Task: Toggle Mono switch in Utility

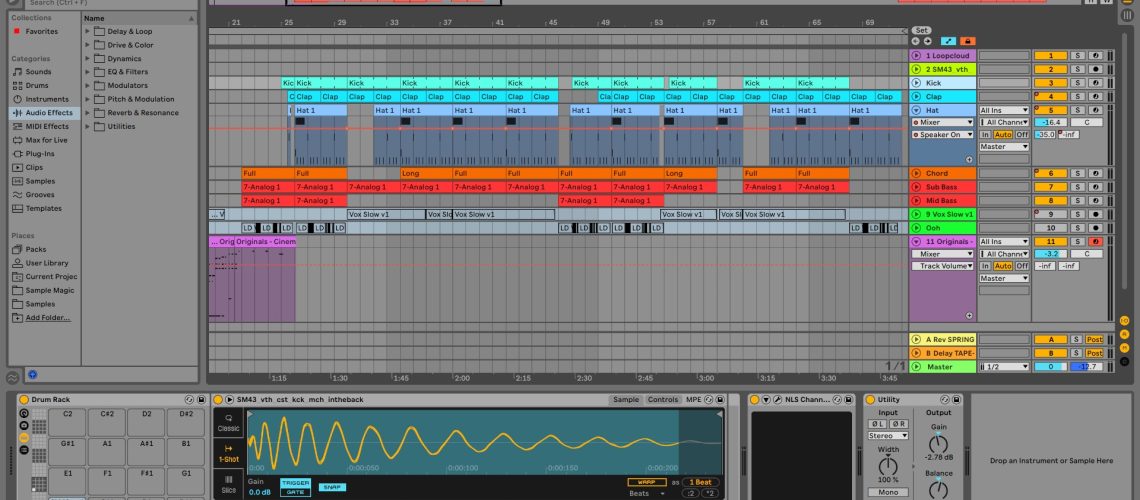Action: [x=888, y=492]
